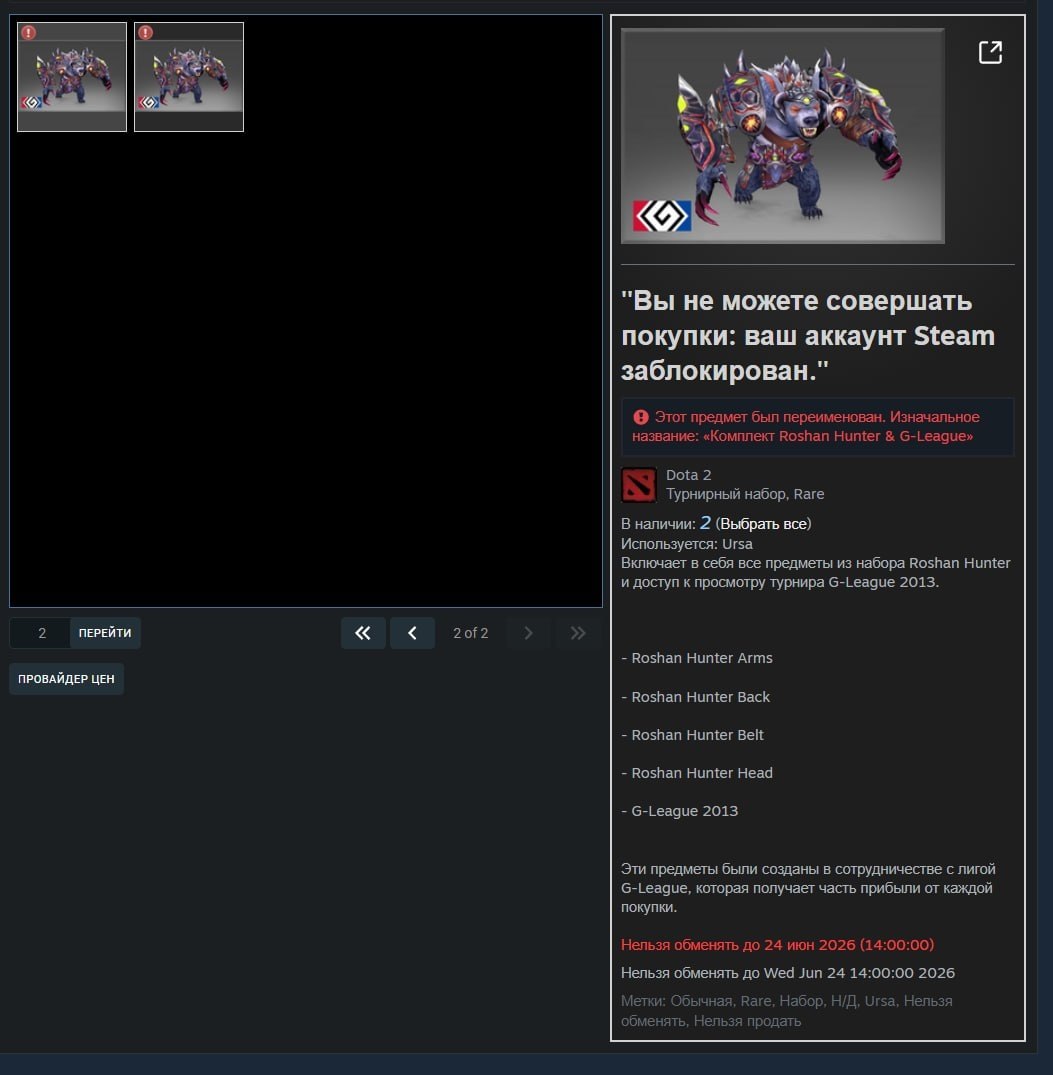Click the G-League logo on preview image
Viewport: 1053px width, 1075px height.
click(x=662, y=216)
